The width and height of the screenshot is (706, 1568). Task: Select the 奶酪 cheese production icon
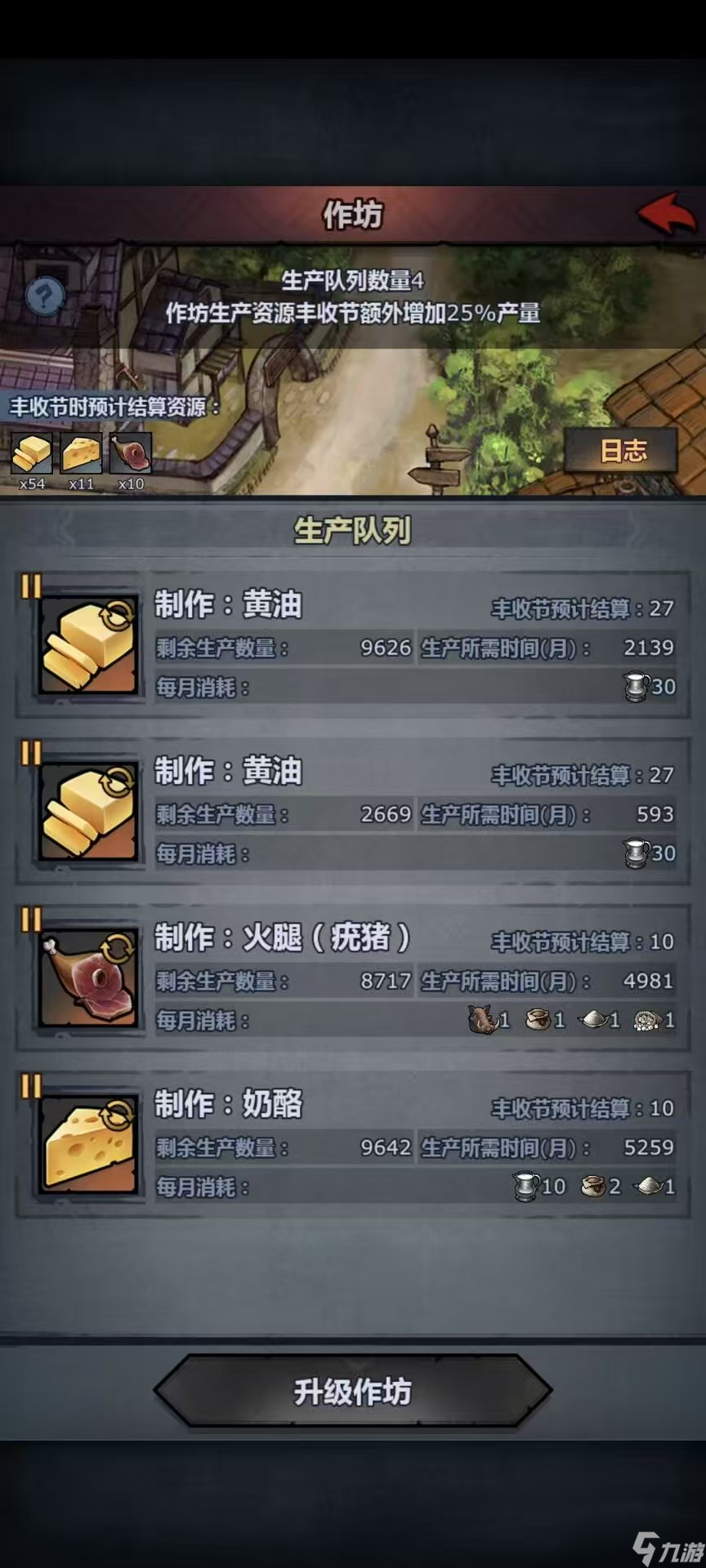coord(88,1146)
